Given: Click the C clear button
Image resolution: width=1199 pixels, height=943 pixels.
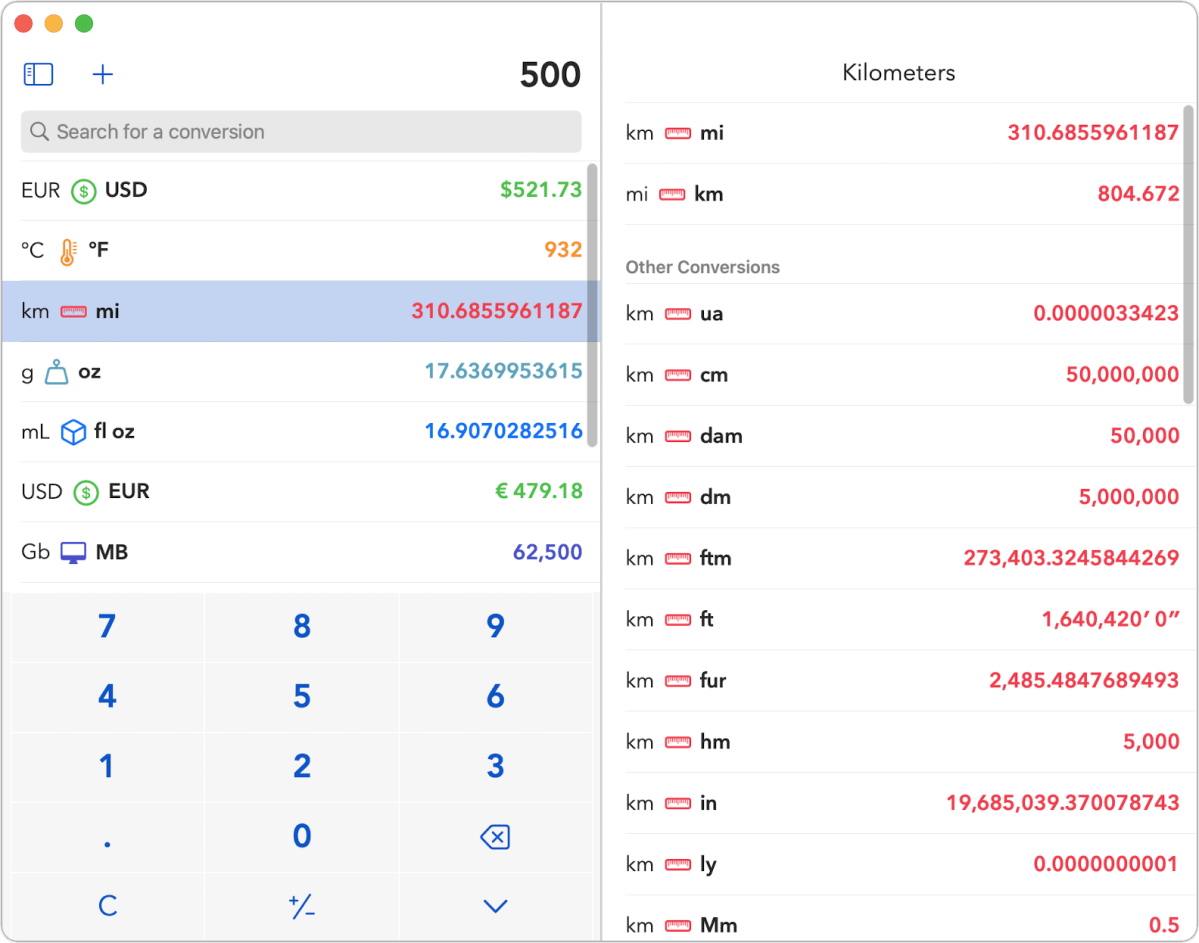Looking at the screenshot, I should coord(108,906).
